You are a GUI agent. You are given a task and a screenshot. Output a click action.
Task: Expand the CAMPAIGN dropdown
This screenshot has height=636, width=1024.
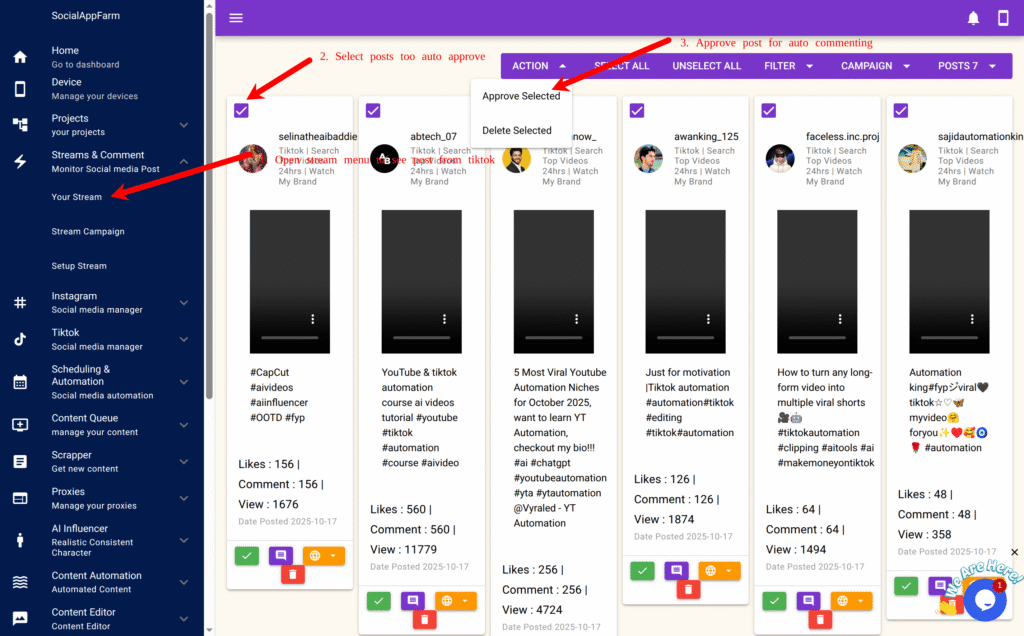pyautogui.click(x=875, y=66)
